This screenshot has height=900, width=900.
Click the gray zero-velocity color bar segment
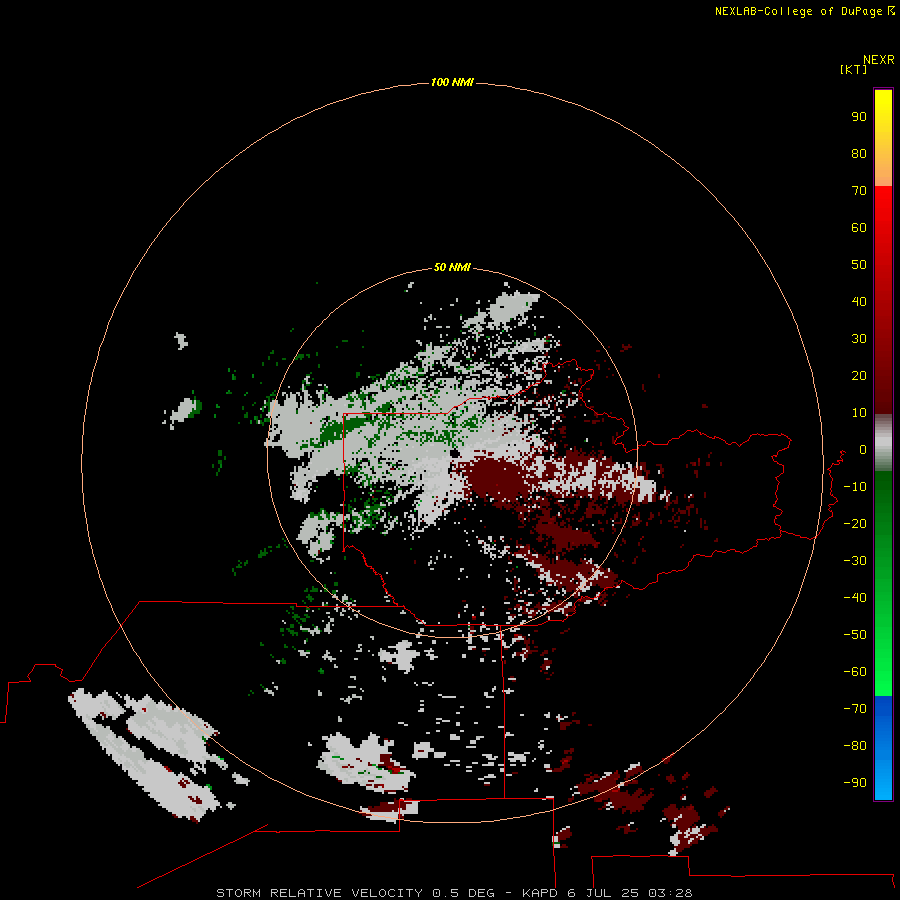[883, 443]
